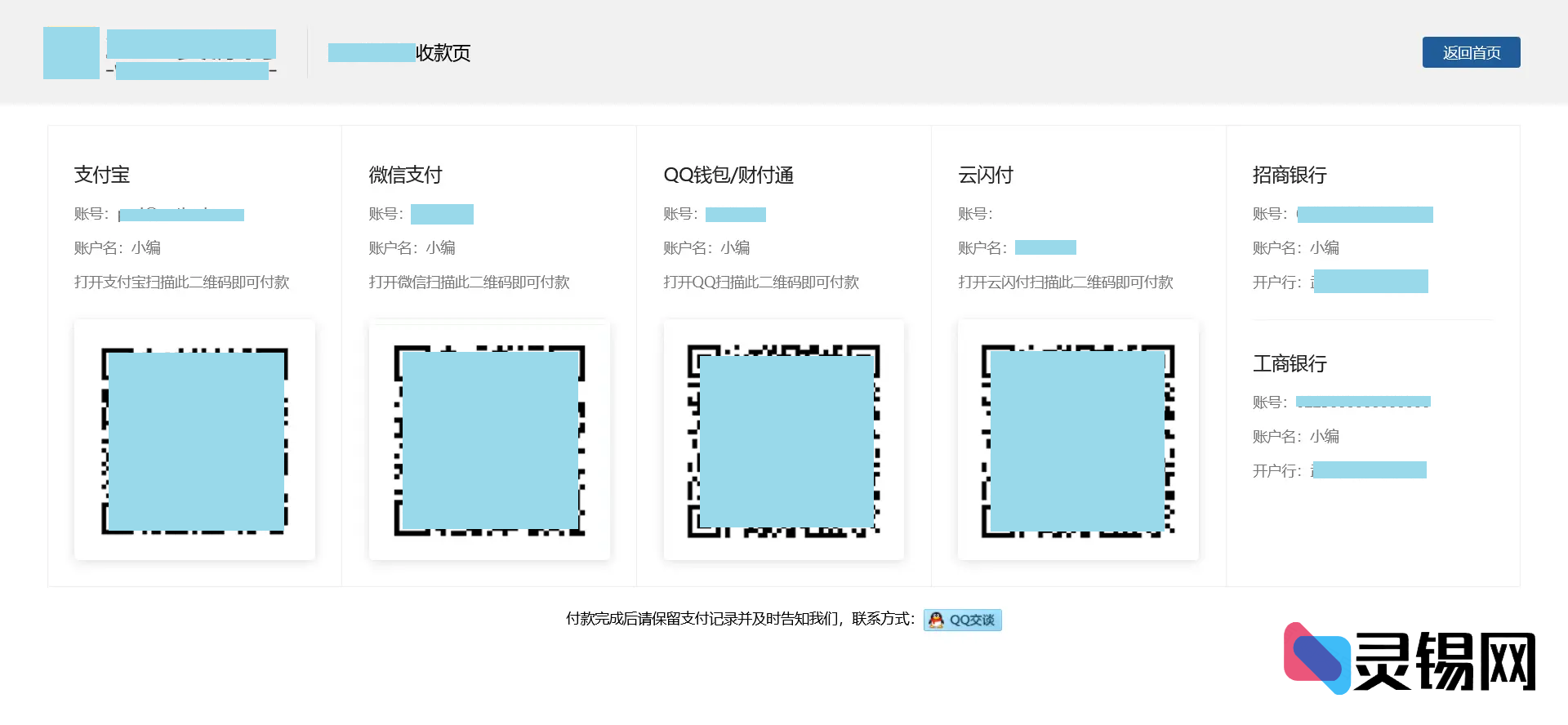Click the 返回首页 button
Viewport: 1568px width, 725px height.
[x=1471, y=52]
